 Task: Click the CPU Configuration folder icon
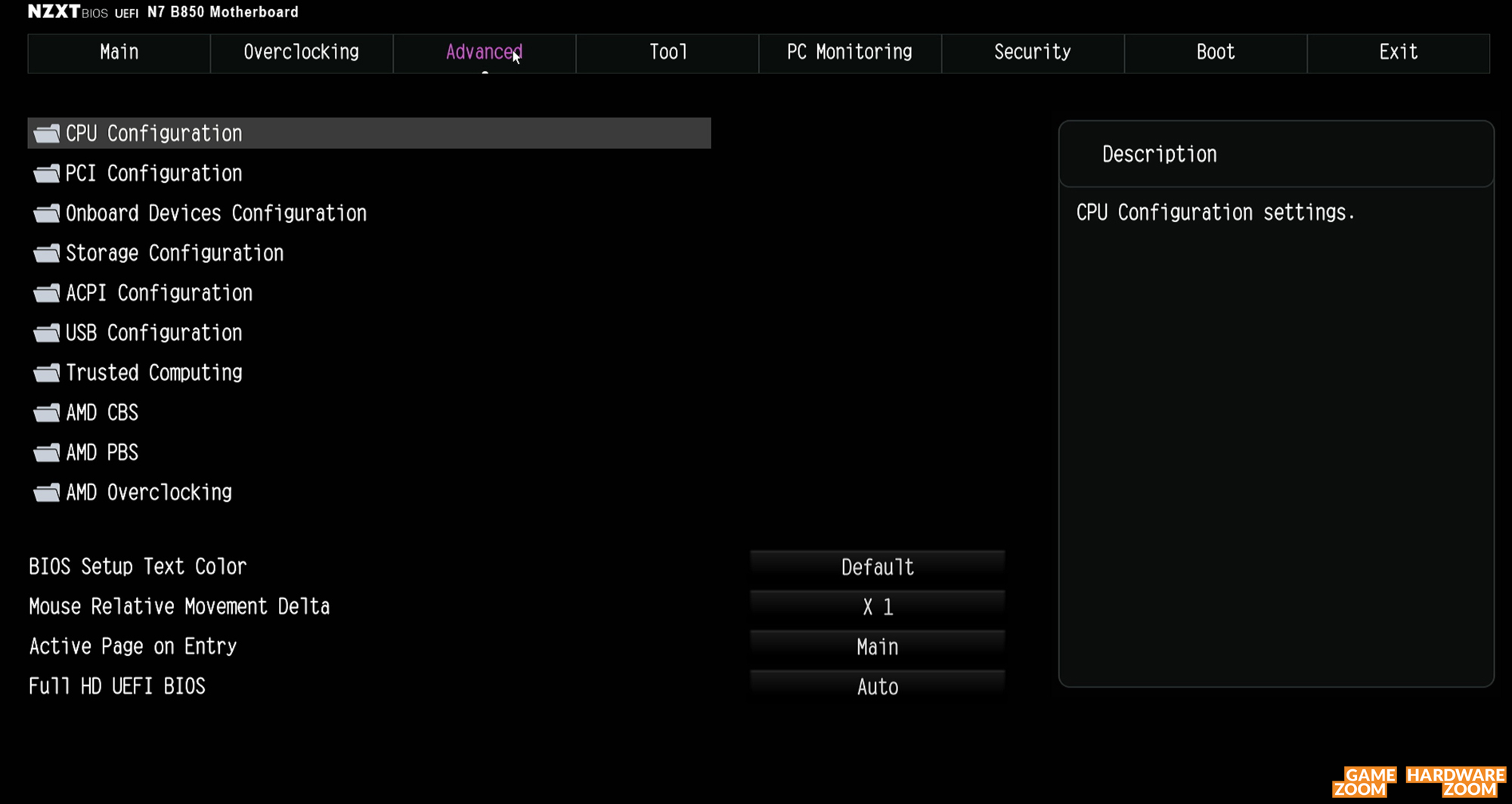point(47,134)
